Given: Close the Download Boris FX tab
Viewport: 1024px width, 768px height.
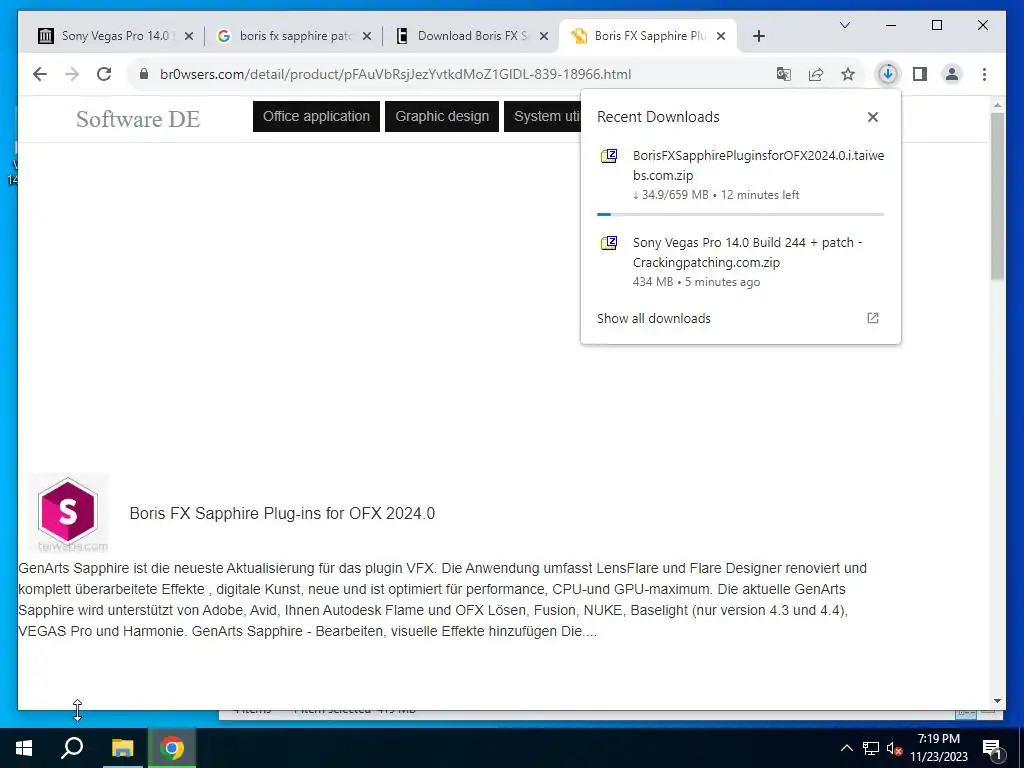Looking at the screenshot, I should point(544,36).
